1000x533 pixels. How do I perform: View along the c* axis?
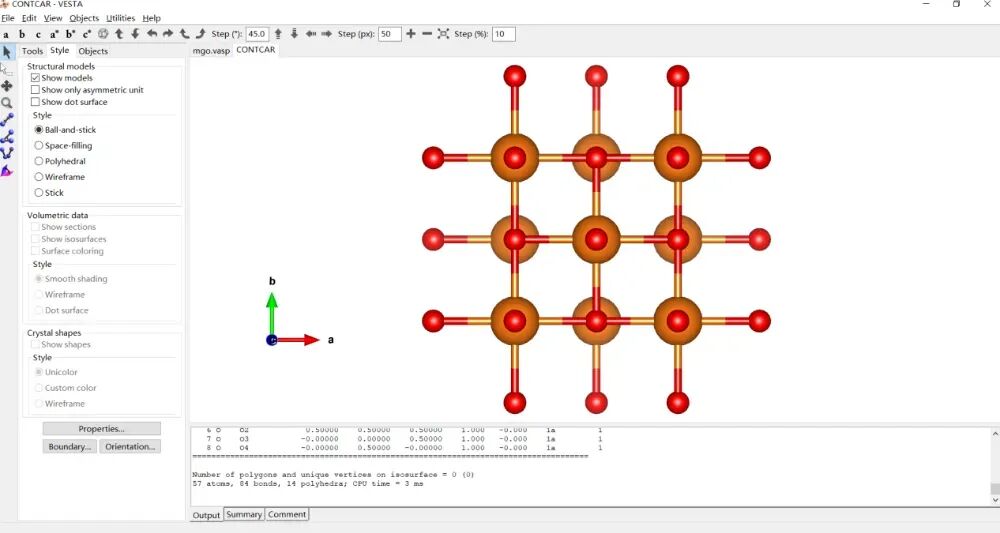(x=87, y=34)
